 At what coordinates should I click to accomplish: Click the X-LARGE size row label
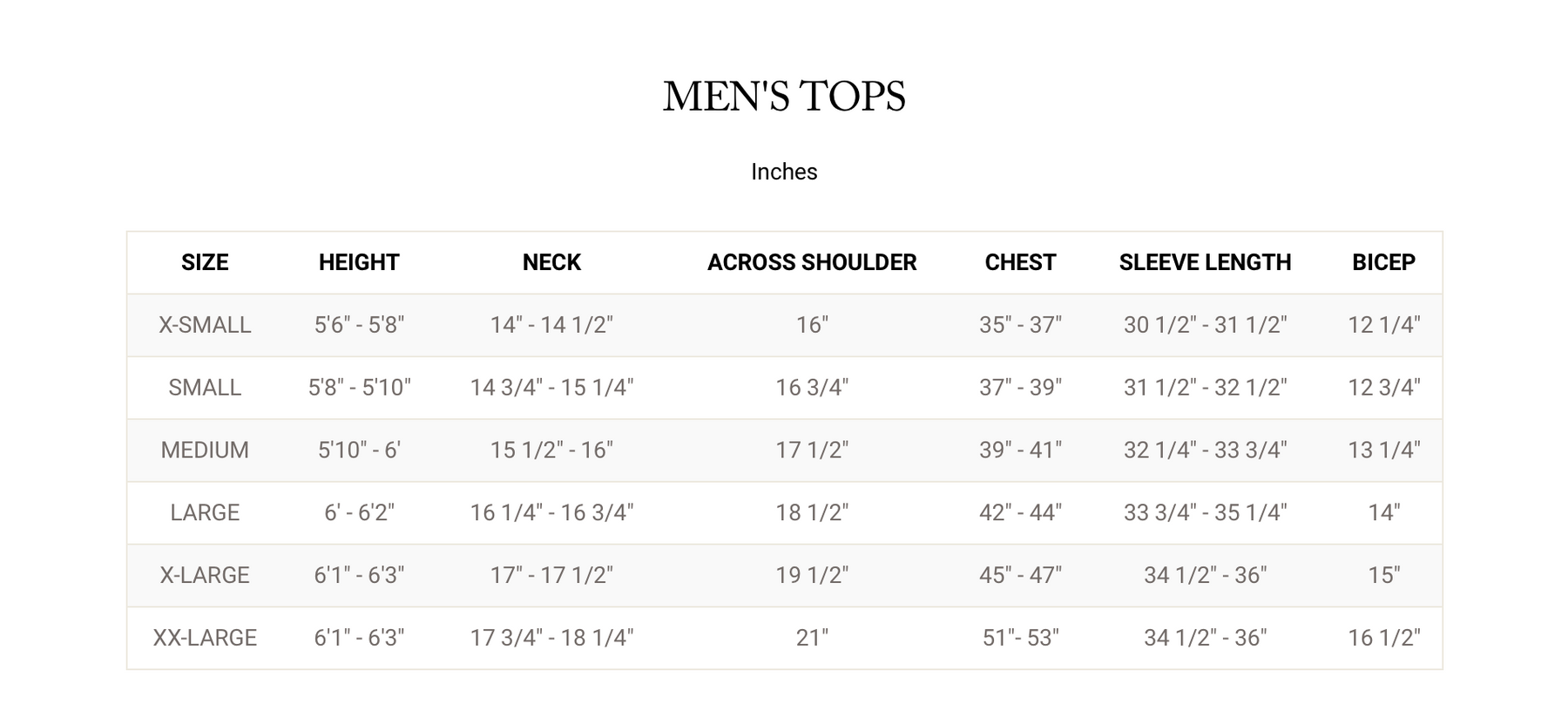pos(205,576)
